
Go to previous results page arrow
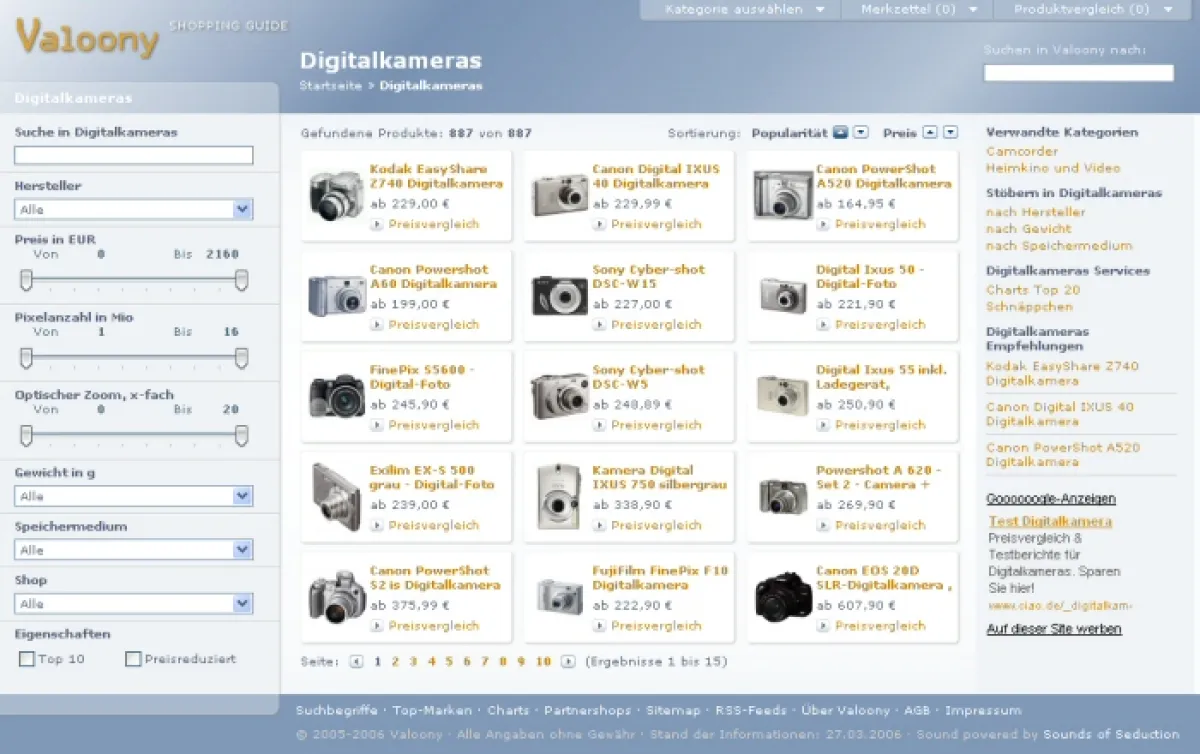click(x=357, y=661)
